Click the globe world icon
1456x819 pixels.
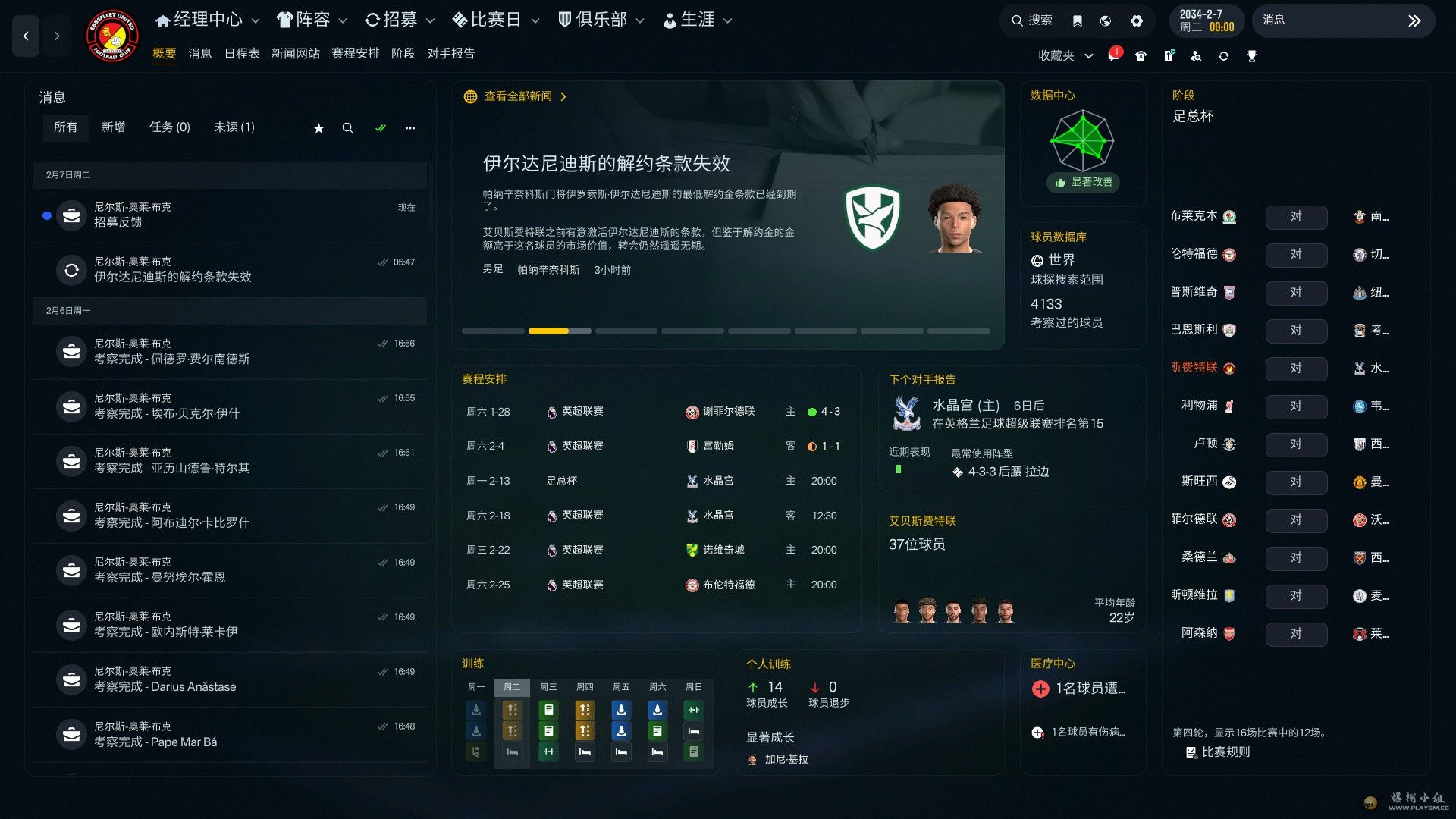pyautogui.click(x=1106, y=21)
